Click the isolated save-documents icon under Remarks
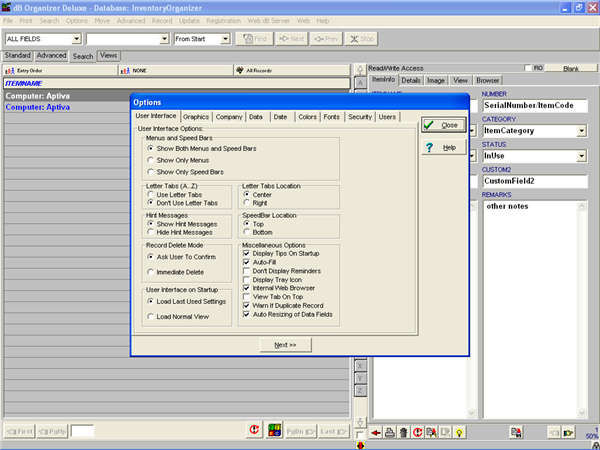This screenshot has height=450, width=600. coord(516,433)
